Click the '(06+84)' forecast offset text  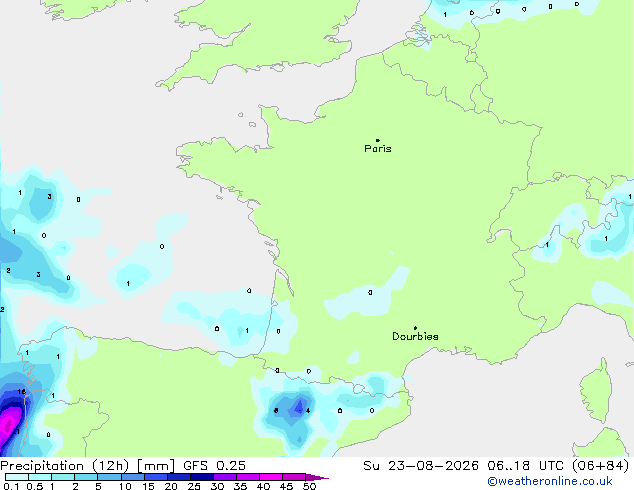pyautogui.click(x=601, y=466)
